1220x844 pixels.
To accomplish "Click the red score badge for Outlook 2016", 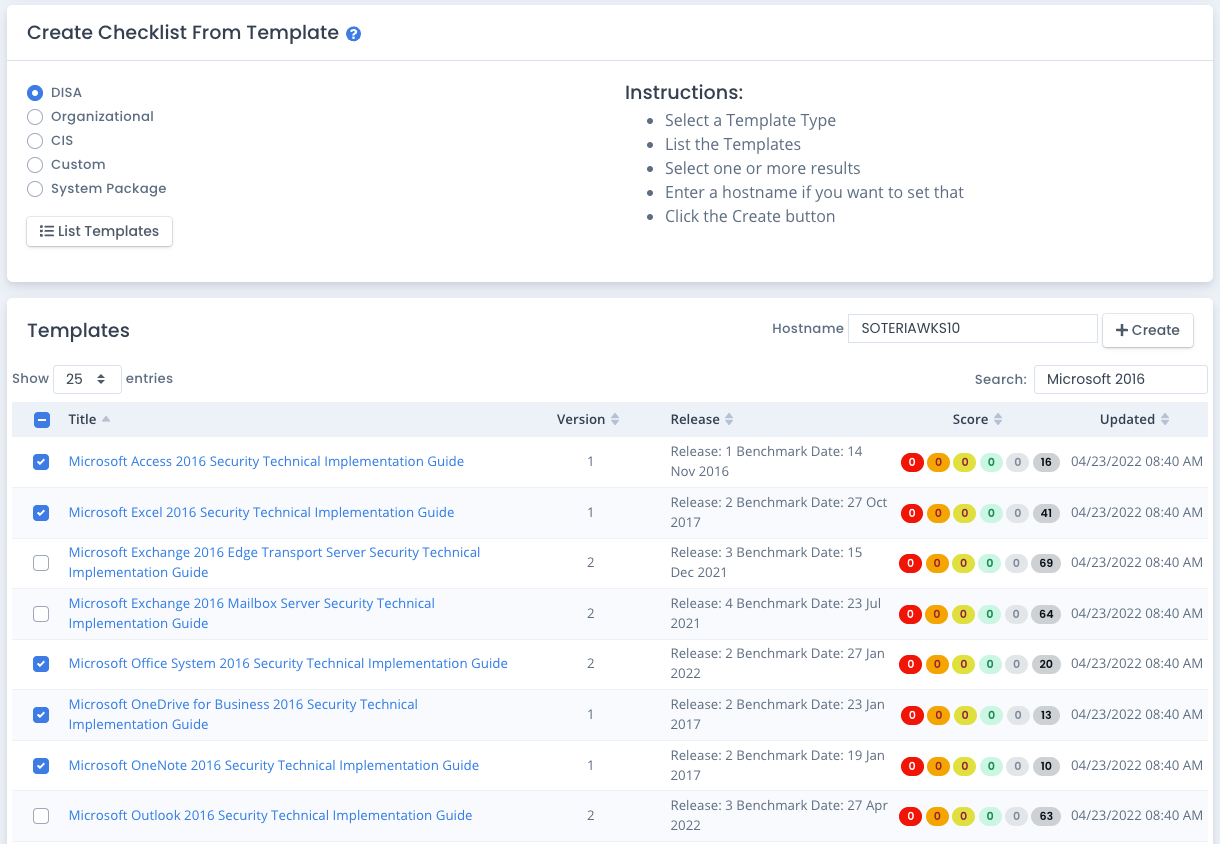I will (912, 816).
